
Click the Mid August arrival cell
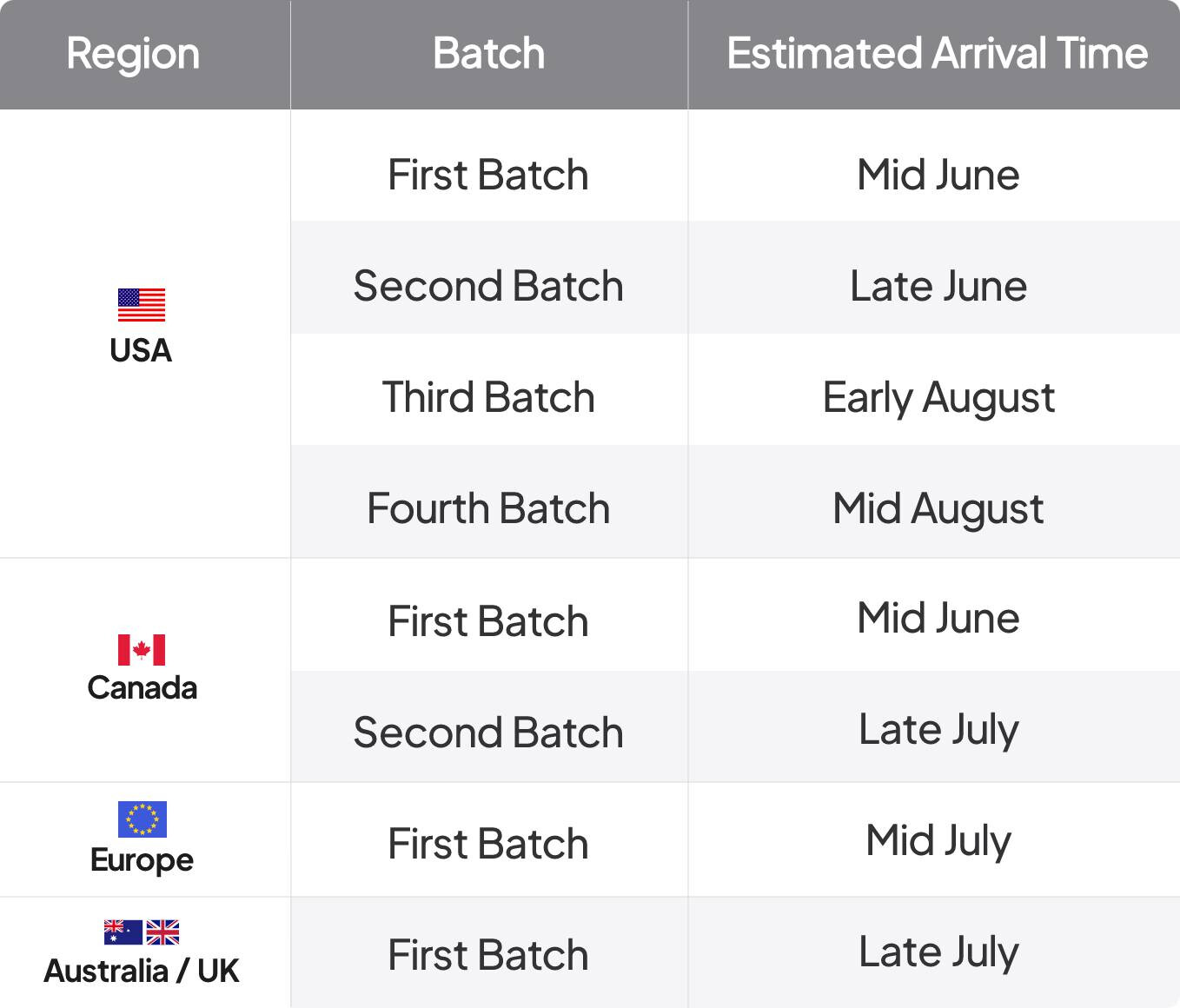click(934, 501)
